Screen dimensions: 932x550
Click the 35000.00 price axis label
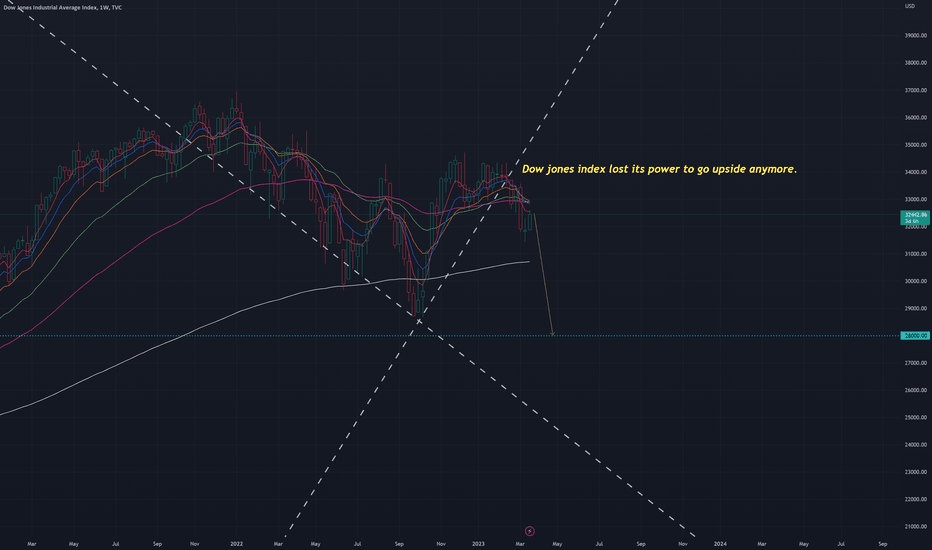tap(915, 144)
